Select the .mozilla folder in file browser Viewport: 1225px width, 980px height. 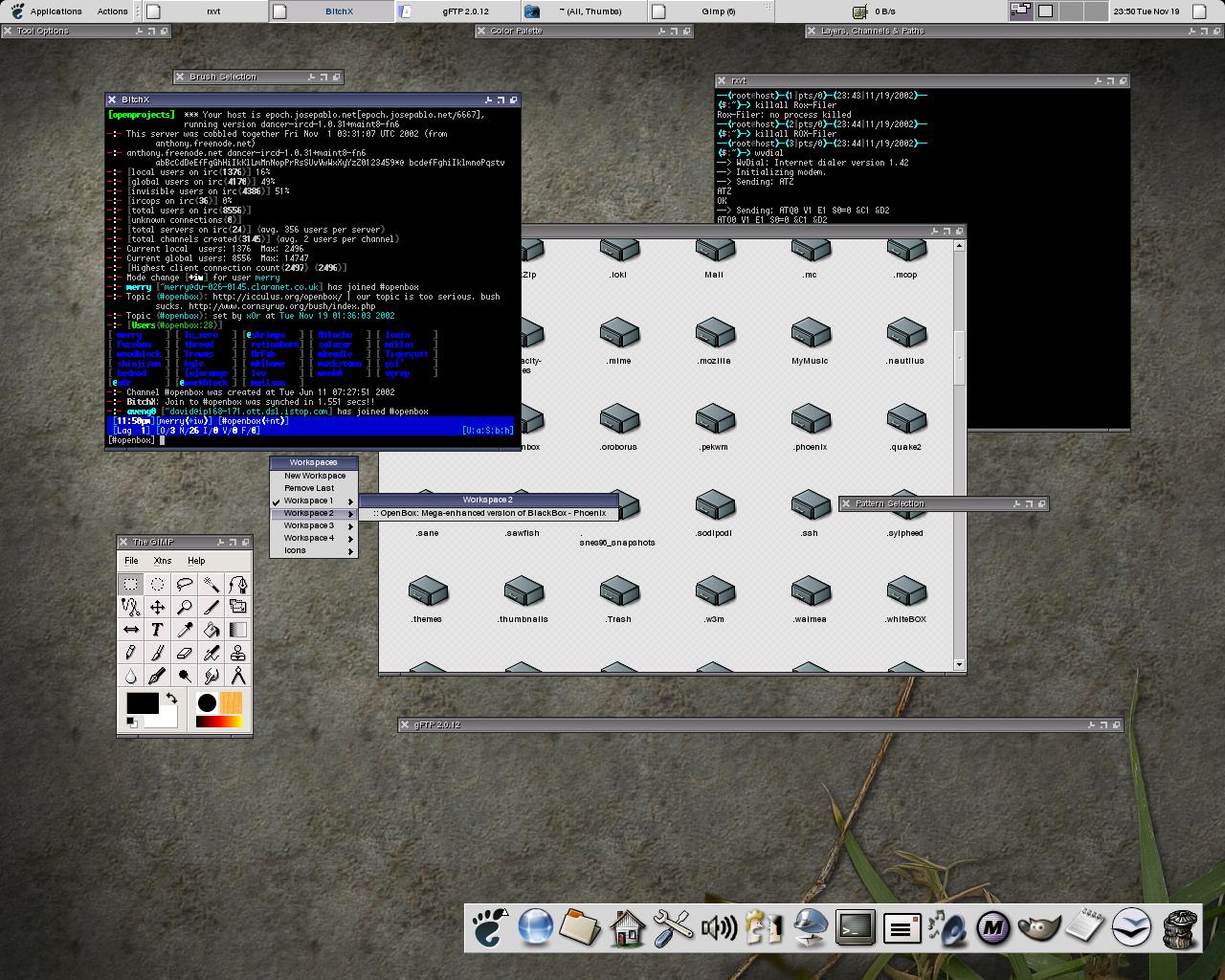click(714, 343)
